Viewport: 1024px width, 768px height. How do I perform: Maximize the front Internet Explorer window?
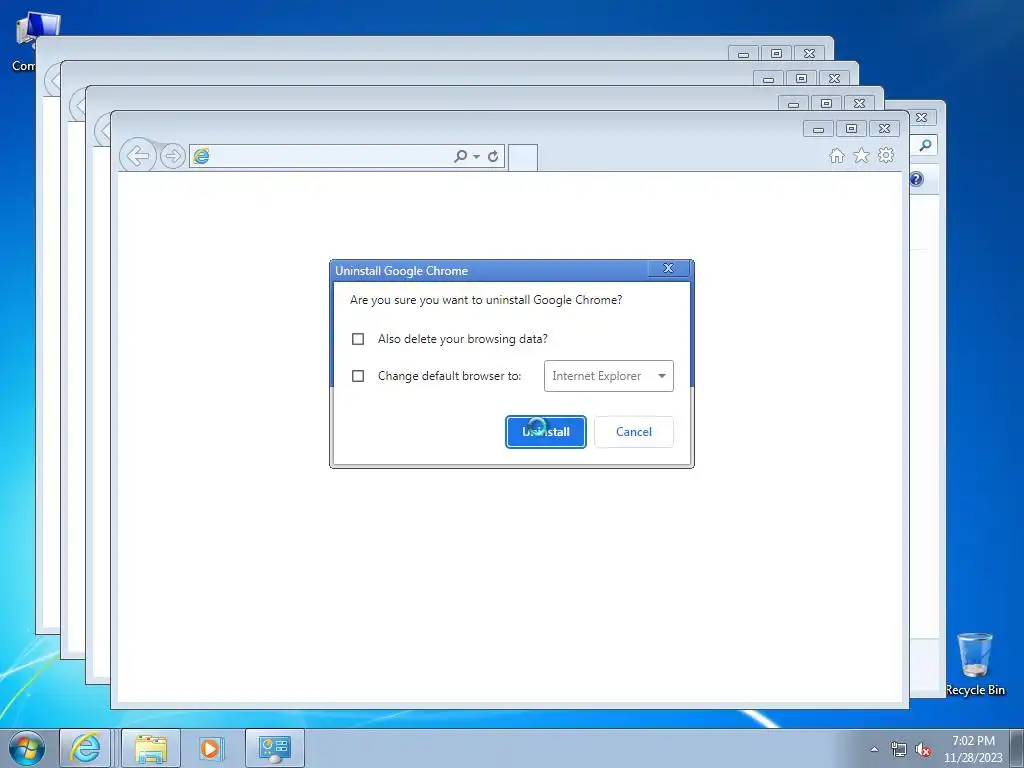coord(851,129)
